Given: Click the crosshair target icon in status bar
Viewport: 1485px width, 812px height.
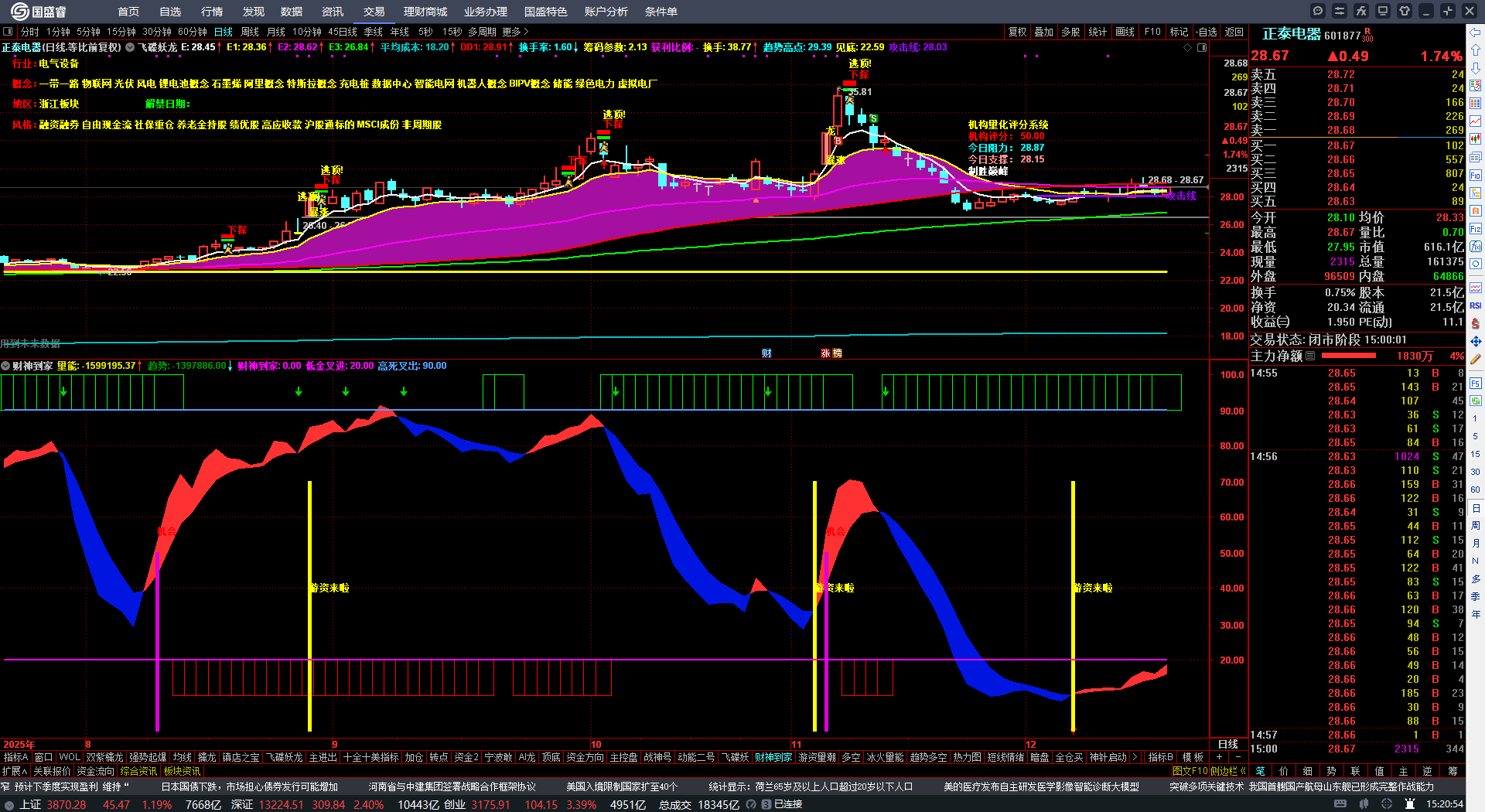Looking at the screenshot, I should coord(1387,804).
